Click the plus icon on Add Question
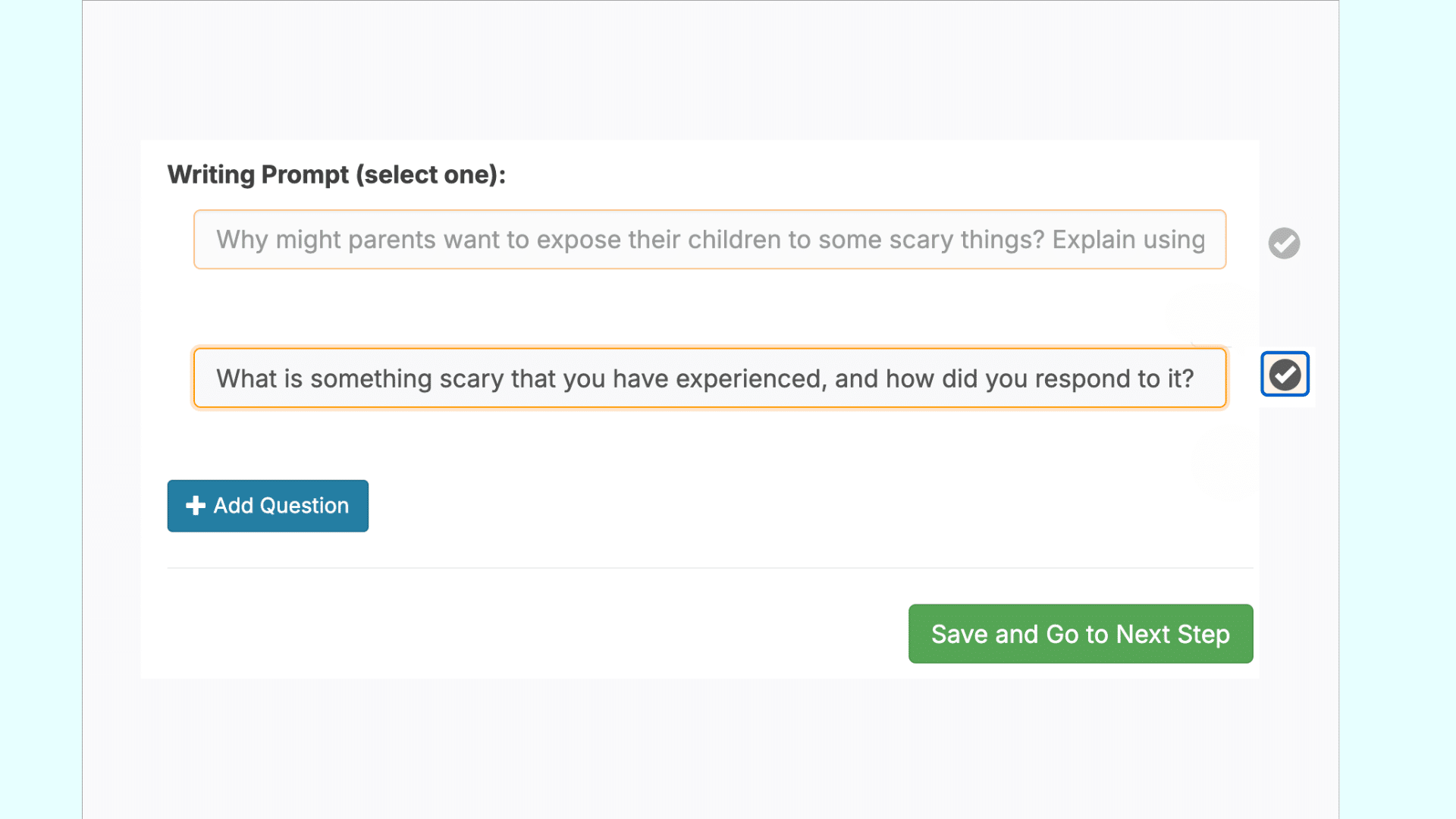The height and width of the screenshot is (819, 1456). 196,506
